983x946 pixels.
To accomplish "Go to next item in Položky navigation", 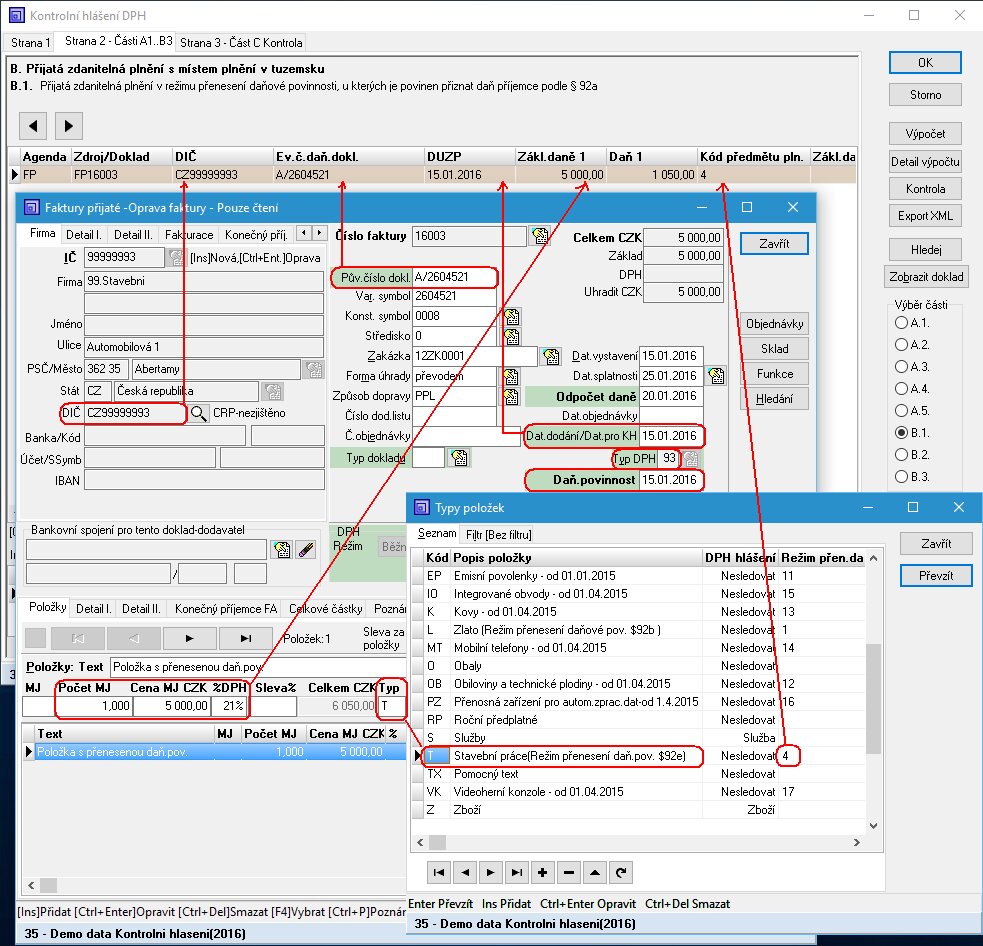I will pos(189,638).
